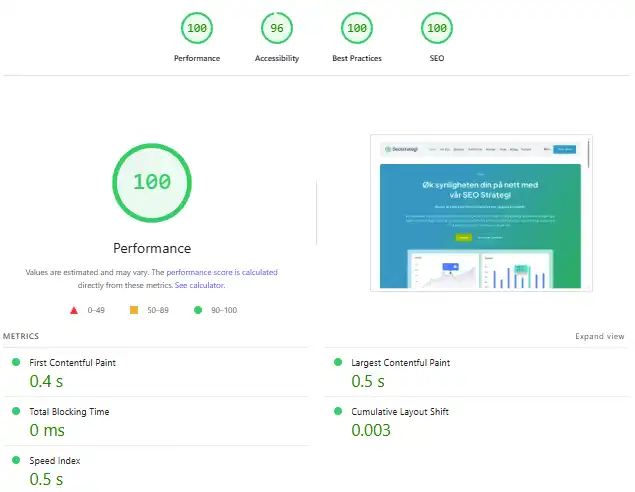Image resolution: width=635 pixels, height=492 pixels.
Task: Toggle Expand view for metrics
Action: (599, 337)
